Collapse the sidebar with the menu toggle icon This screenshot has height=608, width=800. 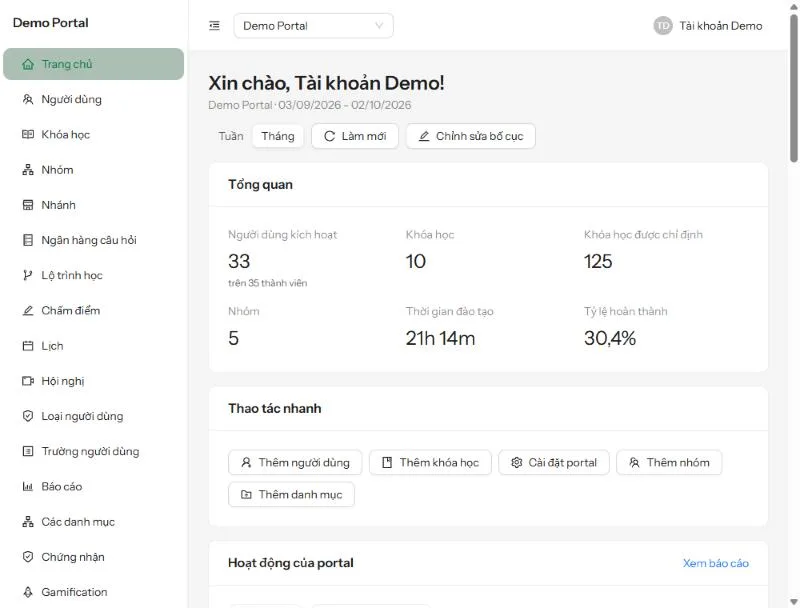pyautogui.click(x=214, y=26)
